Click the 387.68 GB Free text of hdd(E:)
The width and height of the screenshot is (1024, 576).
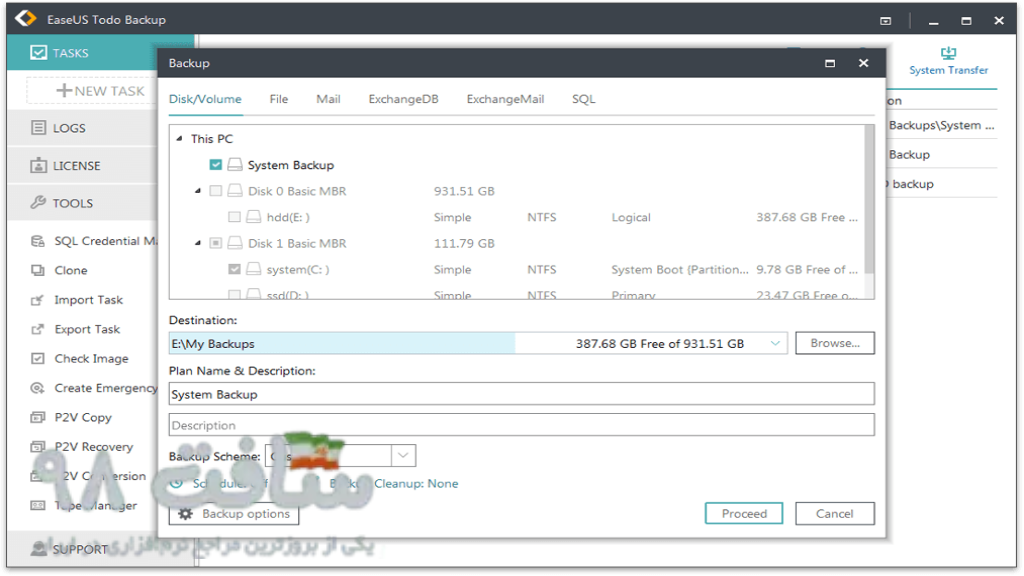tap(807, 217)
